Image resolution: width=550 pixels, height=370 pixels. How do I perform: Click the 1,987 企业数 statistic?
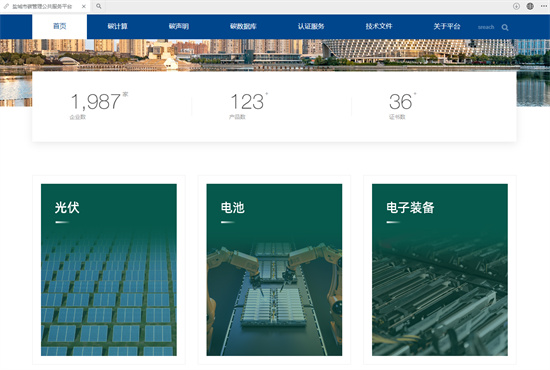click(99, 105)
